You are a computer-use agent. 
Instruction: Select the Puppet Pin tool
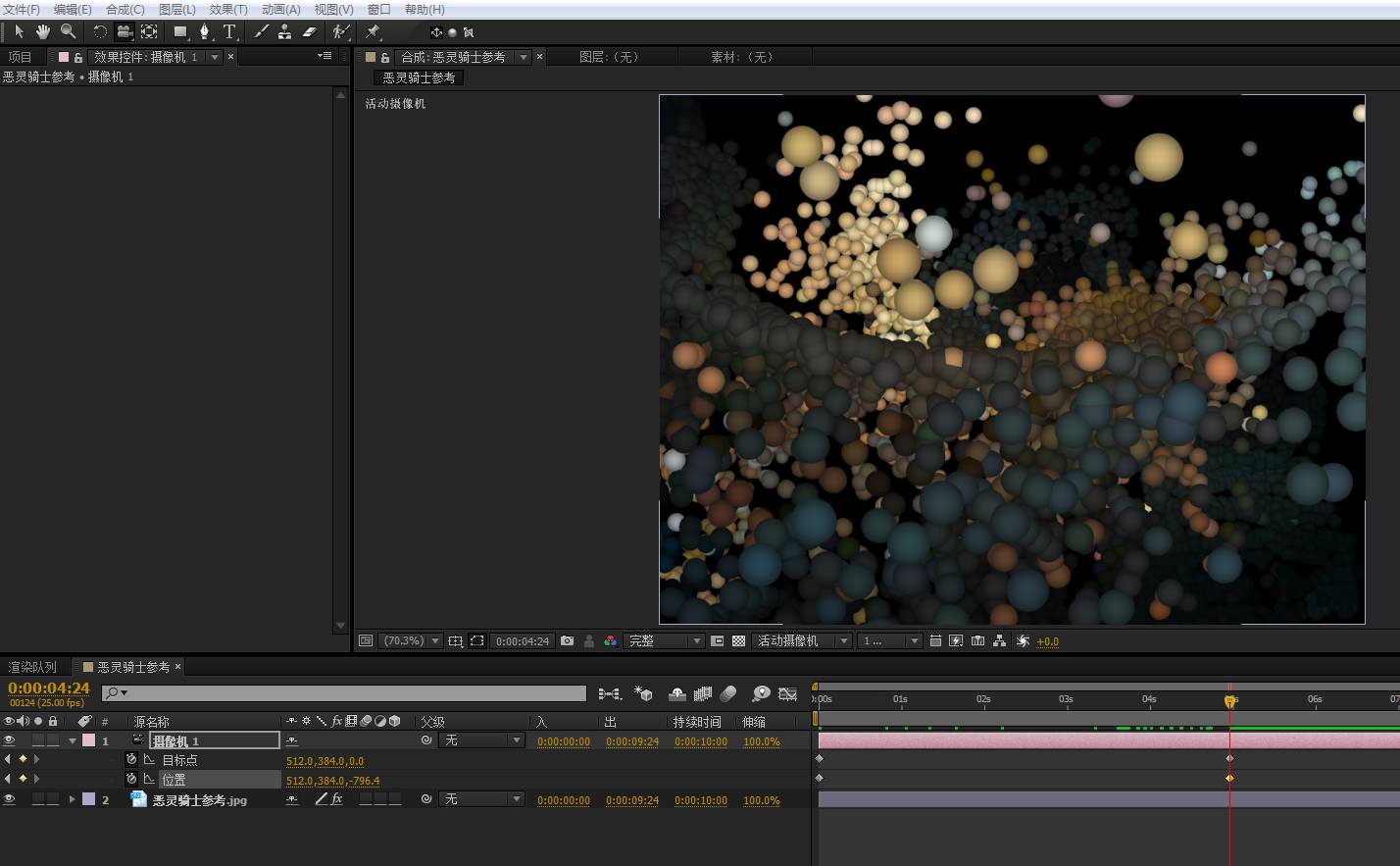click(x=373, y=31)
